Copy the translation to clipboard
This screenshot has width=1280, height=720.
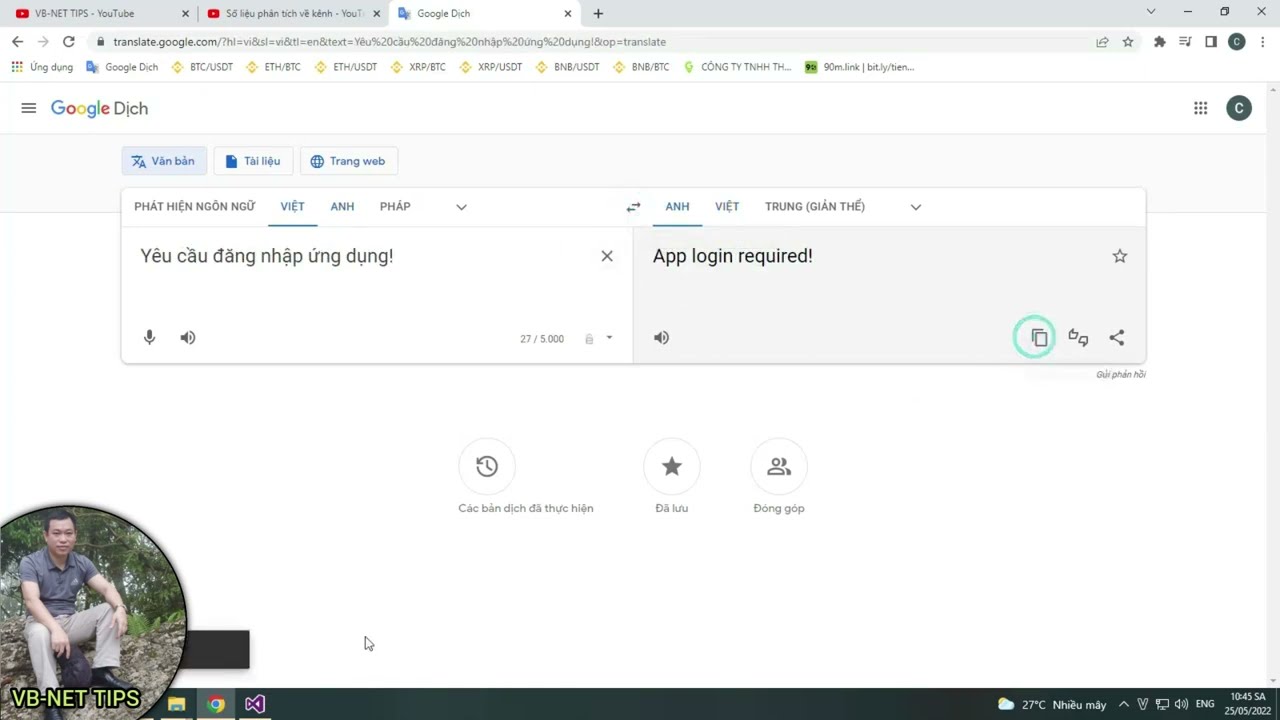[x=1039, y=338]
